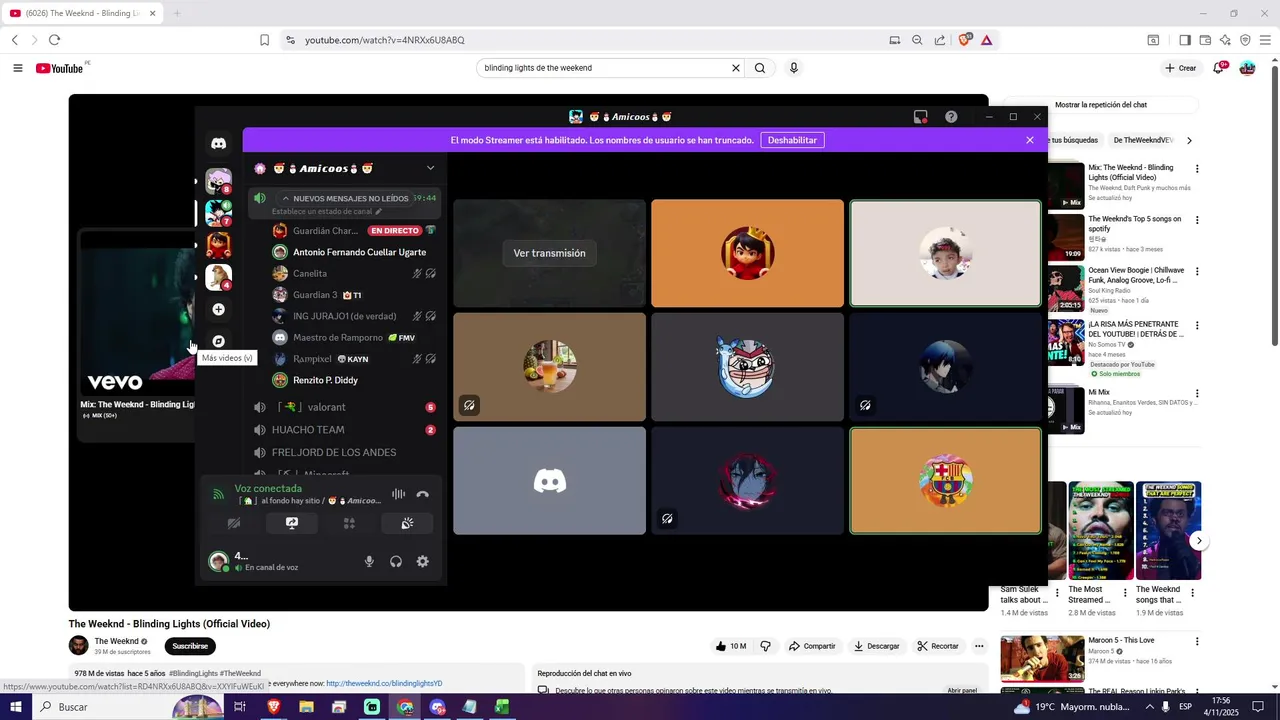This screenshot has width=1280, height=720.
Task: Open Discord help question mark icon
Action: pyautogui.click(x=951, y=117)
